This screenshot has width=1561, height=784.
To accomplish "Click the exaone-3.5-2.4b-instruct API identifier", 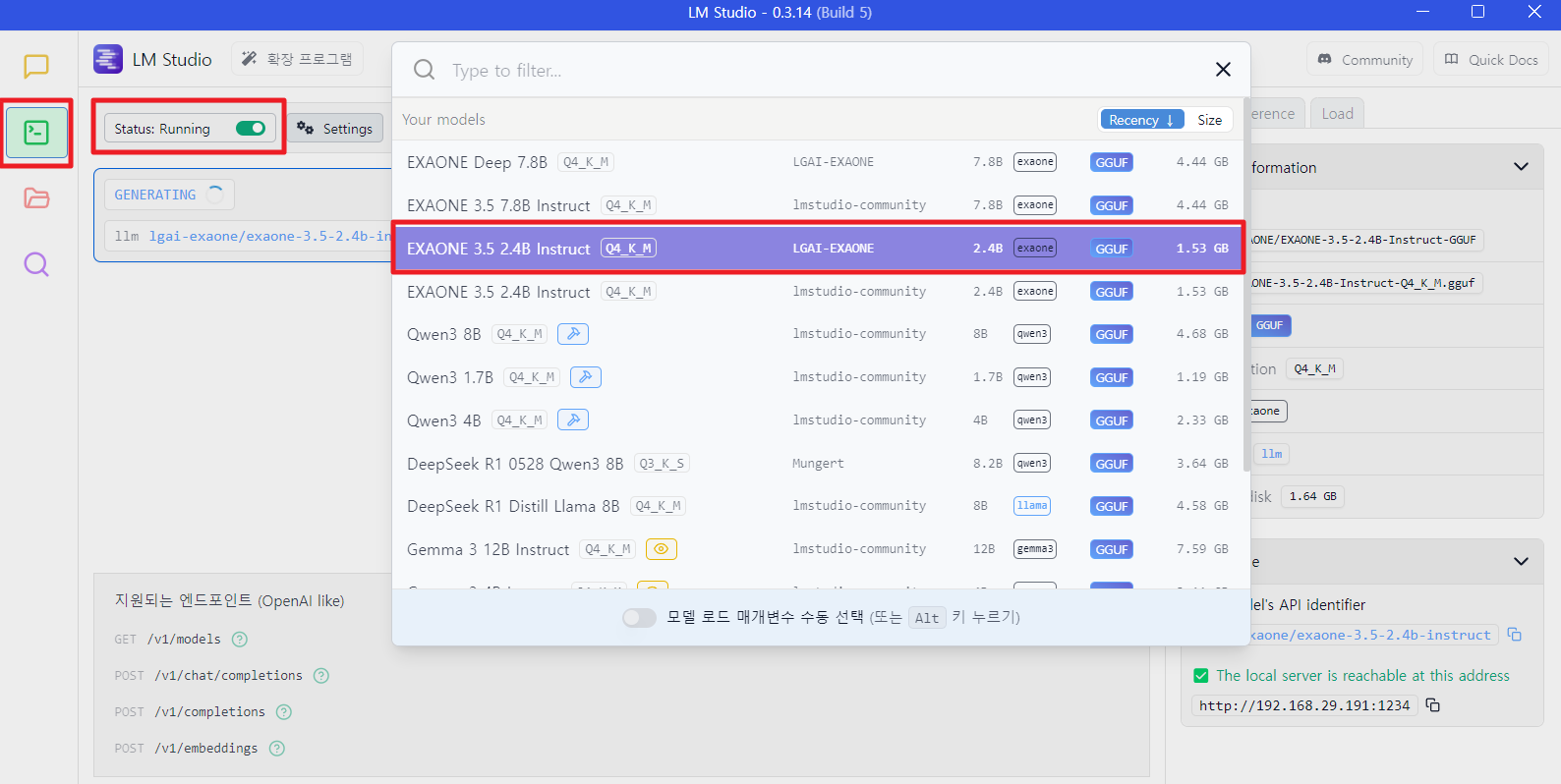I will pos(1373,636).
